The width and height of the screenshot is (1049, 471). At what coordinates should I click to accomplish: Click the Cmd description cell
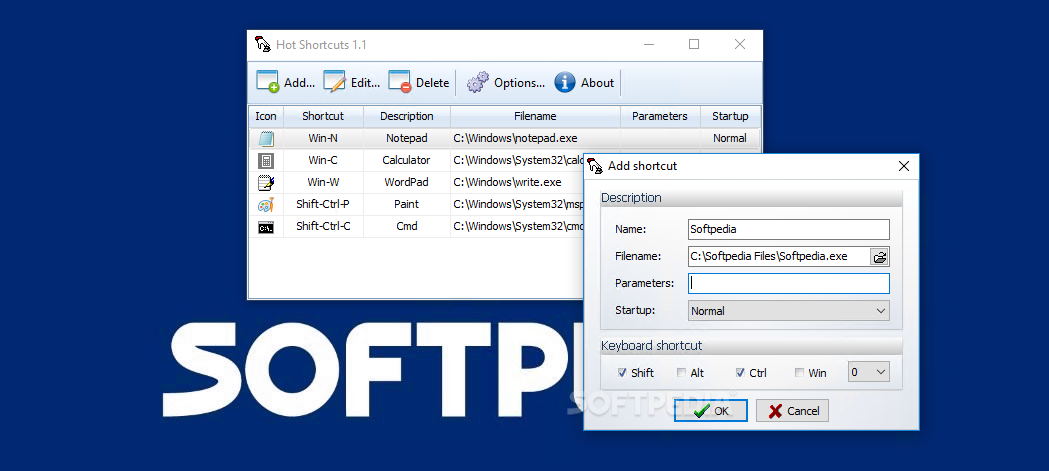407,226
